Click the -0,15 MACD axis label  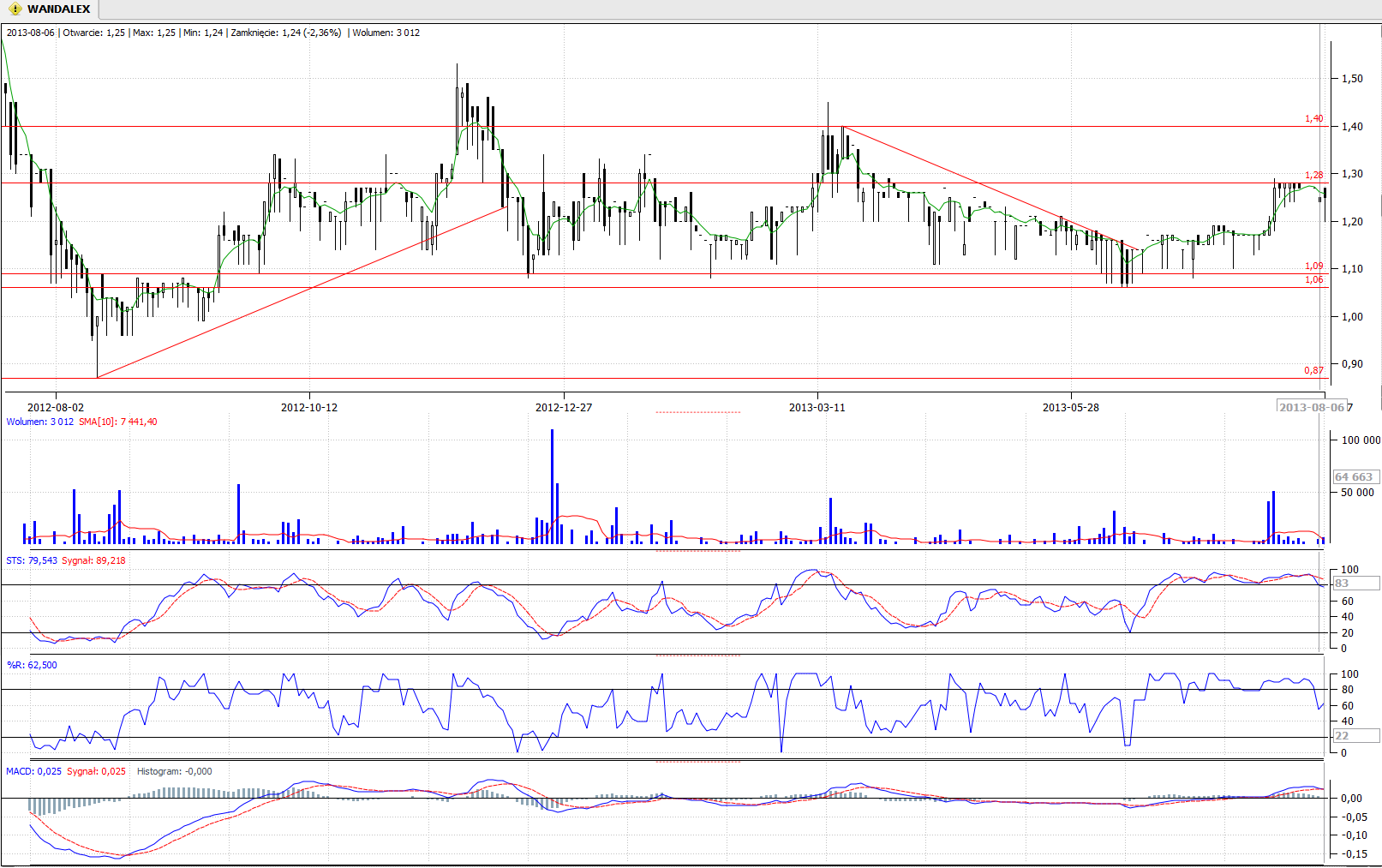[1355, 853]
